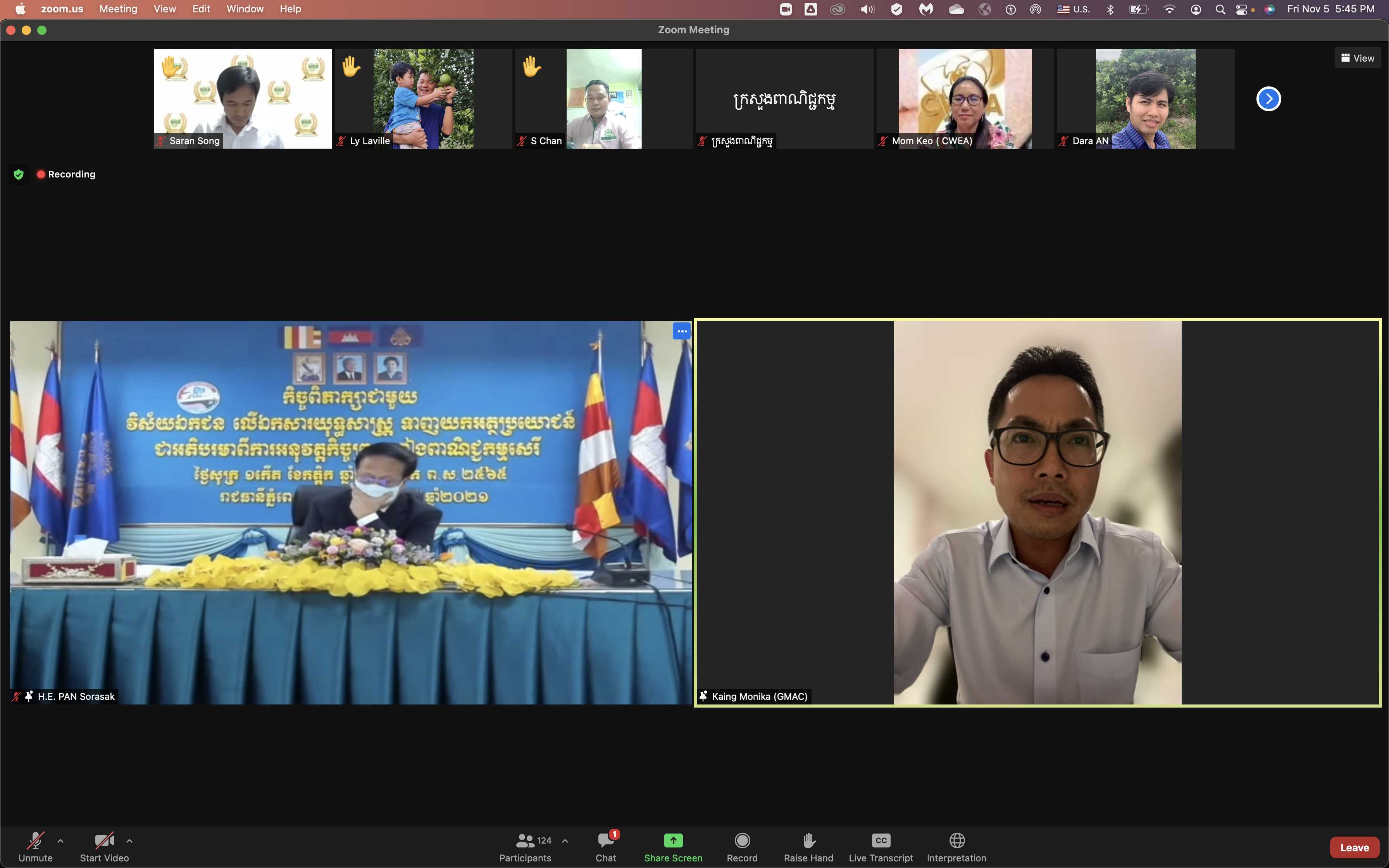Open the volume control in menu bar
The height and width of the screenshot is (868, 1389).
[x=867, y=9]
